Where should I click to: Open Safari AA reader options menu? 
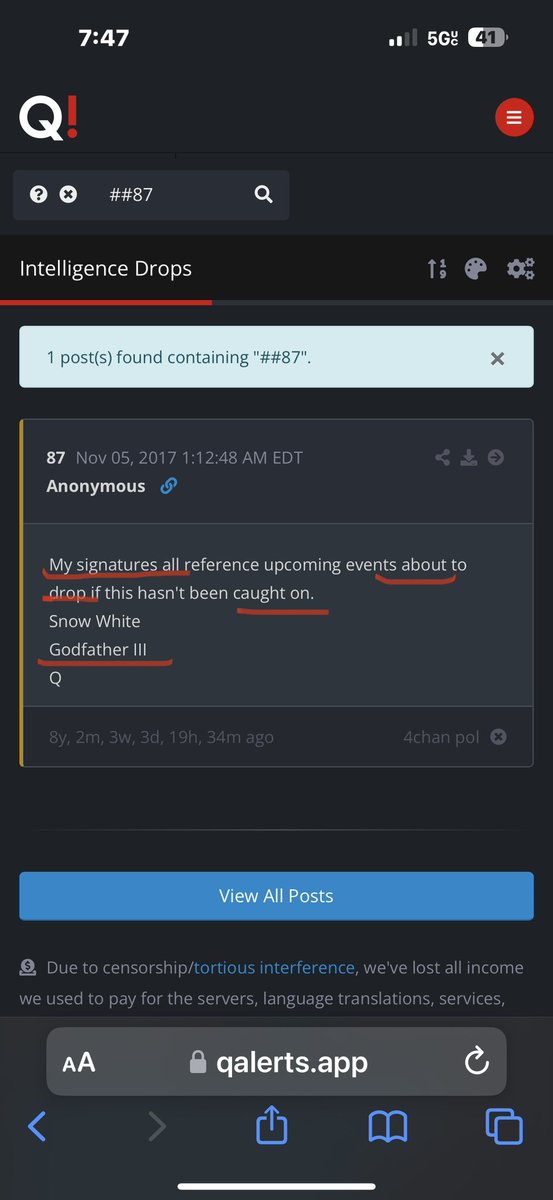tap(79, 1062)
